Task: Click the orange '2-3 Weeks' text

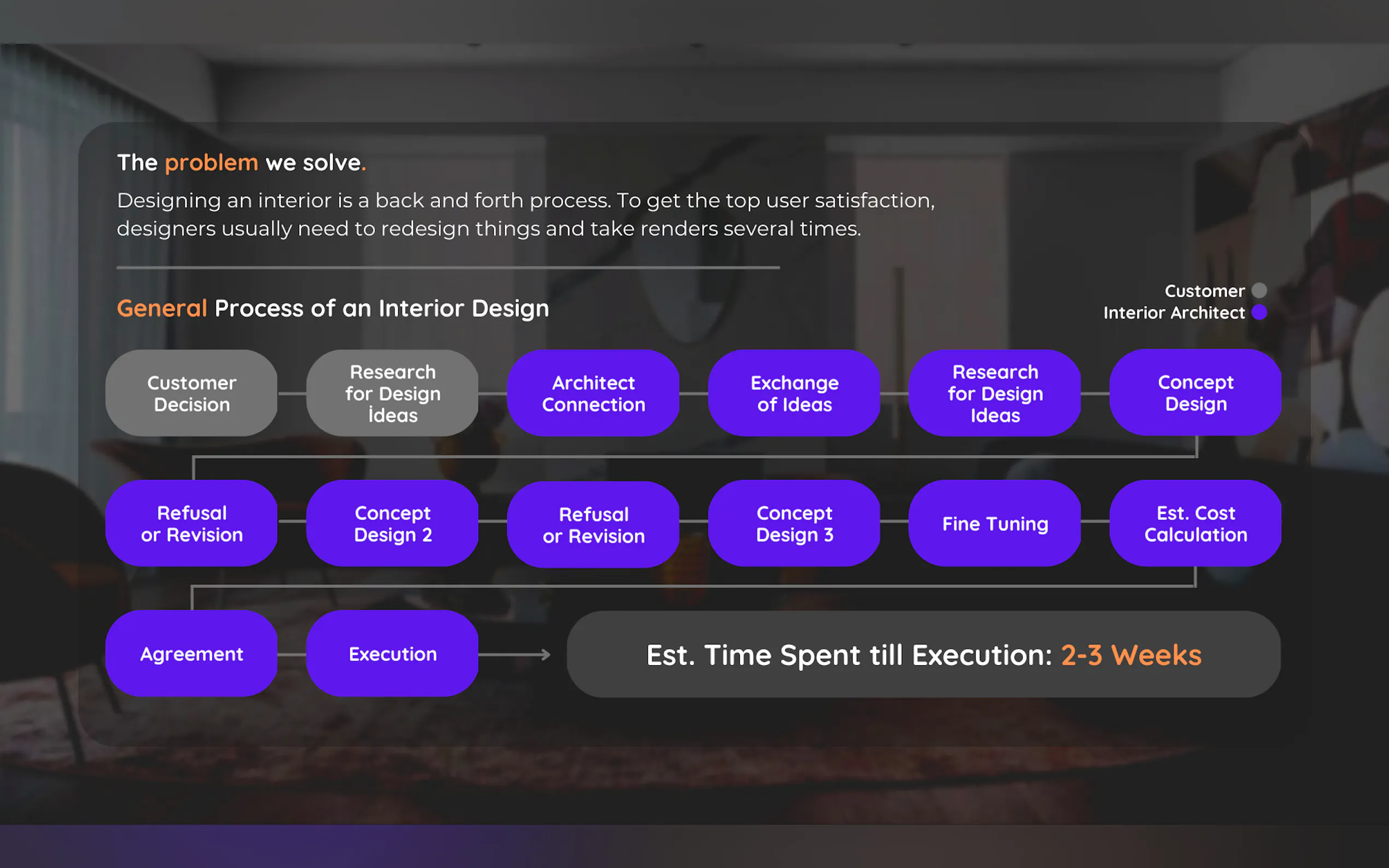Action: (1131, 655)
